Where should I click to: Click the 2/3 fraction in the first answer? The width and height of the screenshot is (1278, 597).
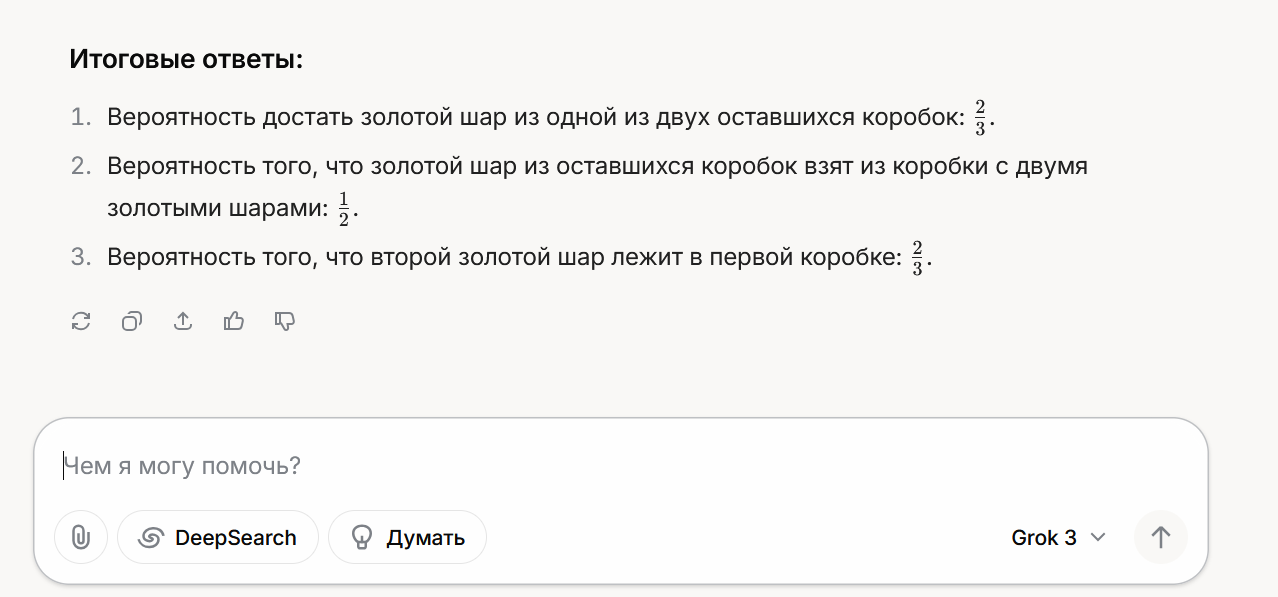point(980,118)
